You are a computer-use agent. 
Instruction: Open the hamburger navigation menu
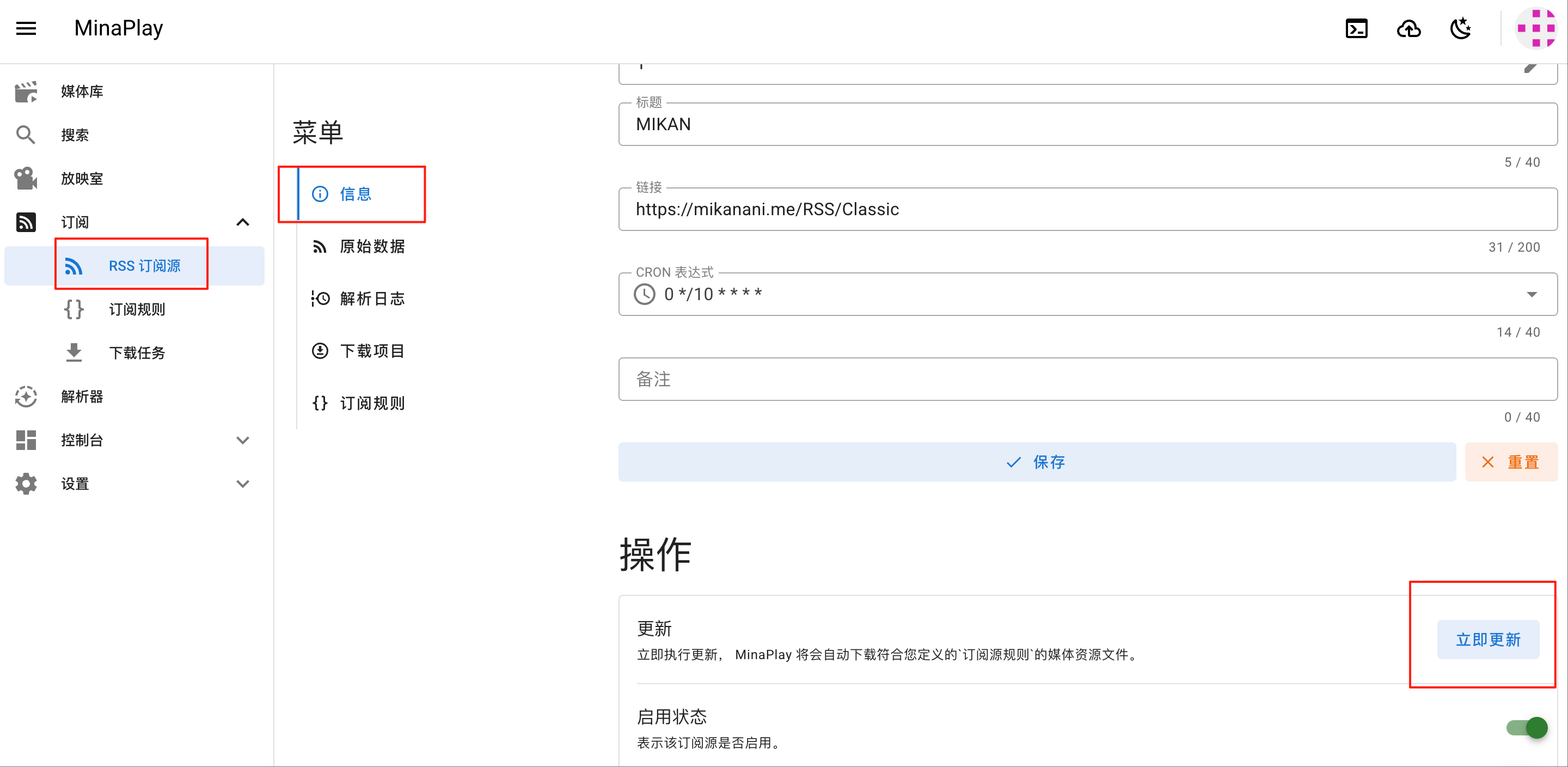click(26, 28)
